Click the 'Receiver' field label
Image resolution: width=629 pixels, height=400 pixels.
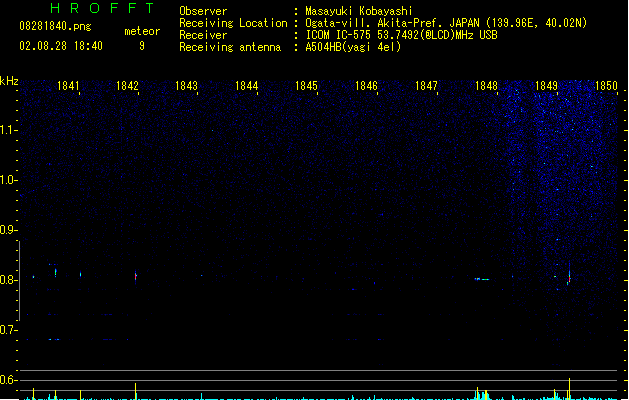(203, 35)
